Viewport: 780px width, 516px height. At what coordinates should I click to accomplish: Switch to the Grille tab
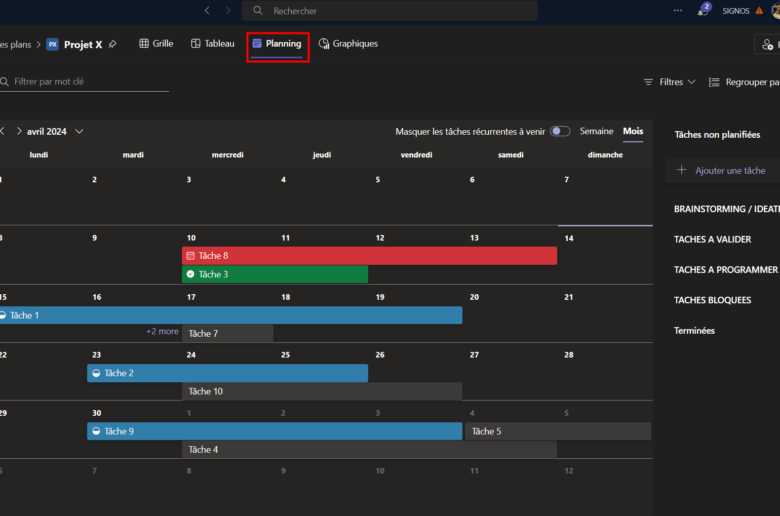pyautogui.click(x=156, y=44)
